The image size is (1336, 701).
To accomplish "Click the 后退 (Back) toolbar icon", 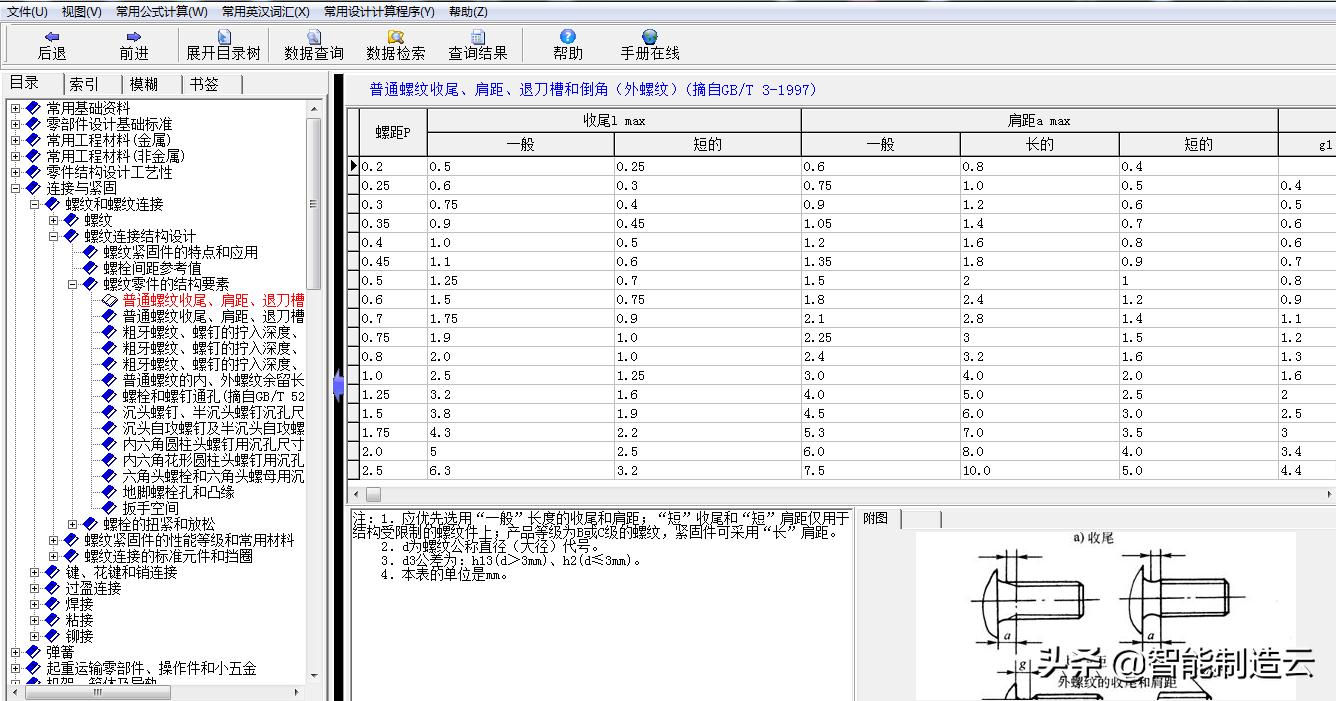I will (50, 44).
